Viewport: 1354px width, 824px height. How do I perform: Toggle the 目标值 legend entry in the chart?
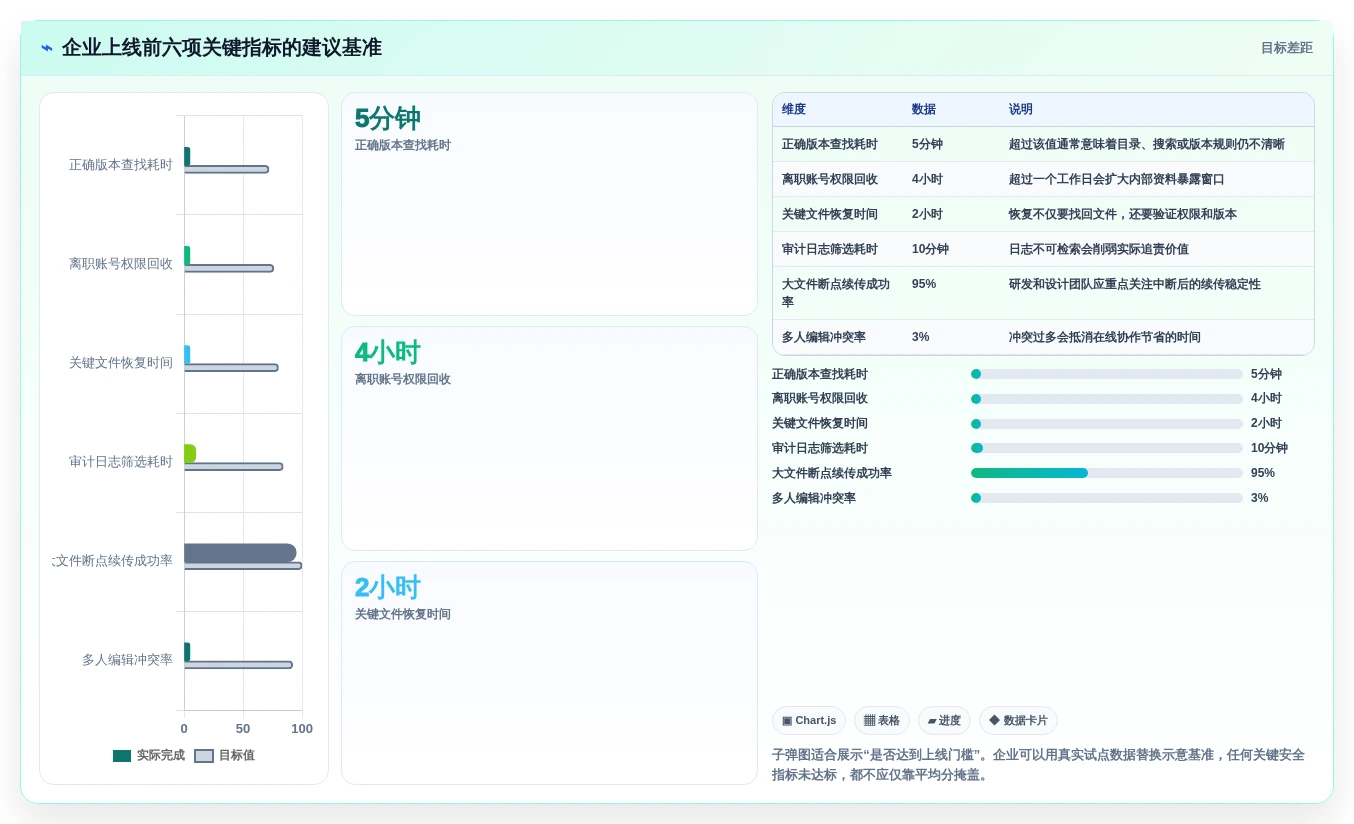225,756
